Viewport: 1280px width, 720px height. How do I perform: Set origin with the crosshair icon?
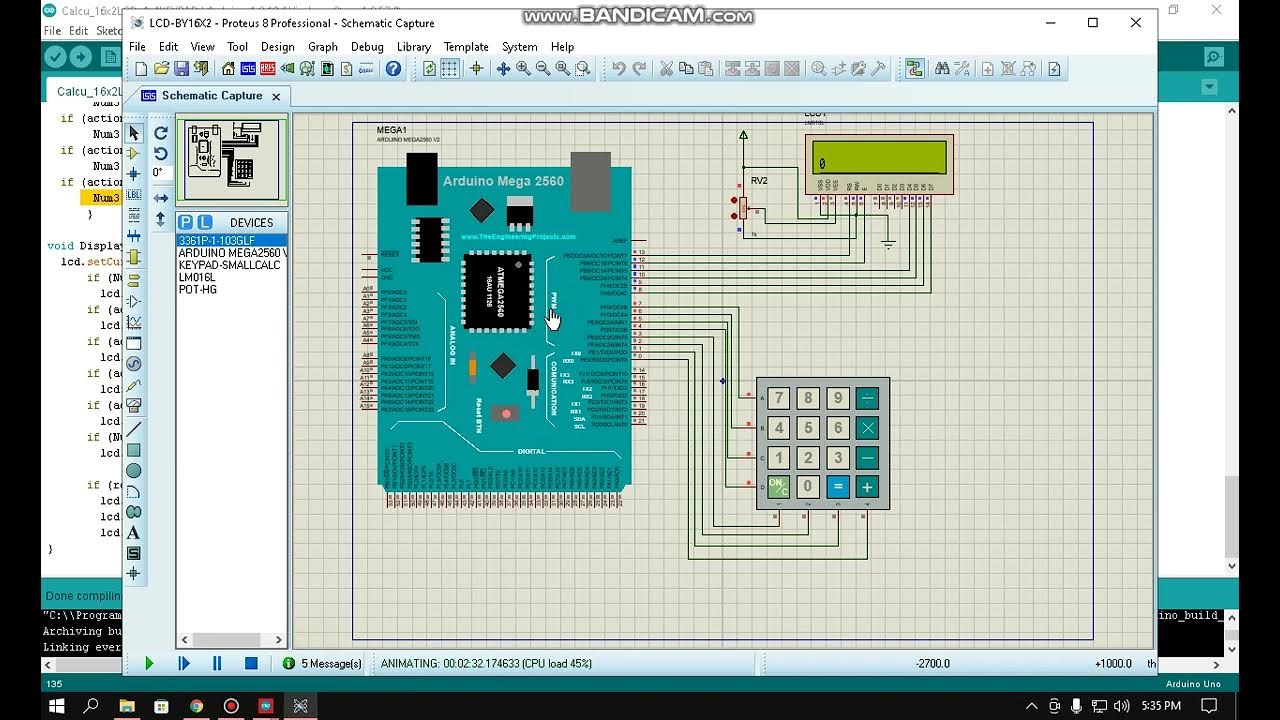click(x=476, y=69)
